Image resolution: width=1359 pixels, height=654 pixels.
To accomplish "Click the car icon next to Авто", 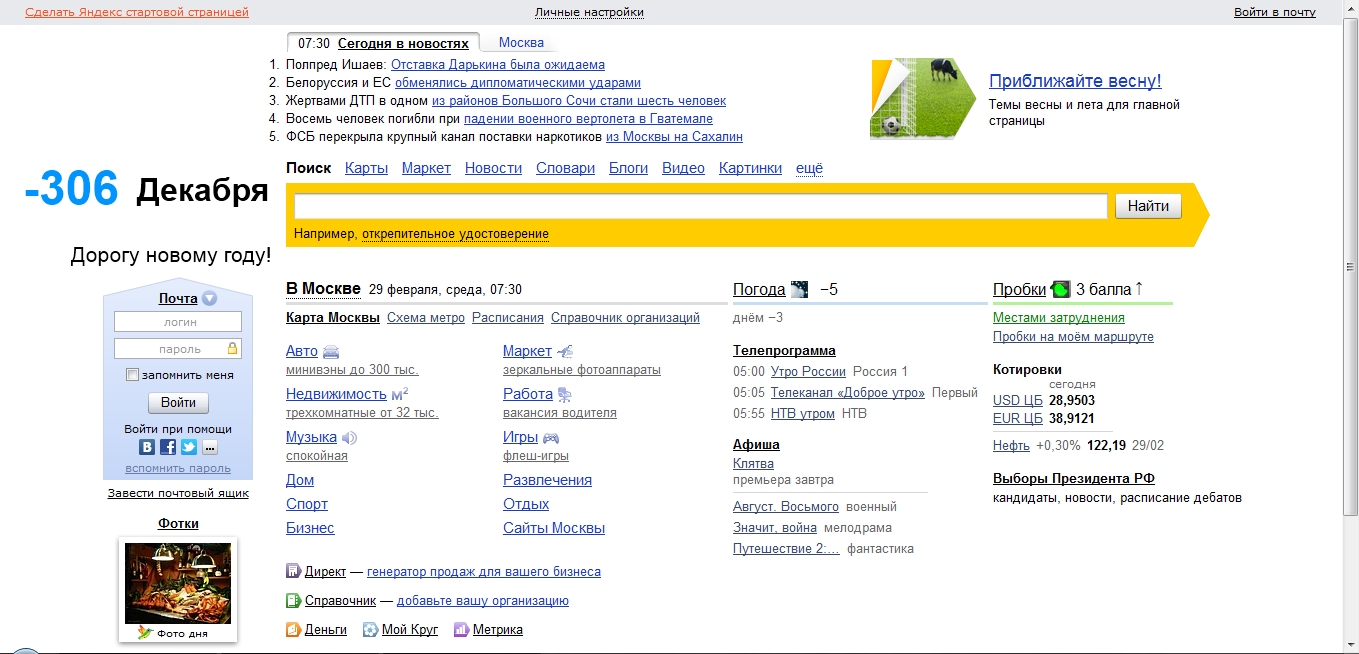I will coord(331,352).
